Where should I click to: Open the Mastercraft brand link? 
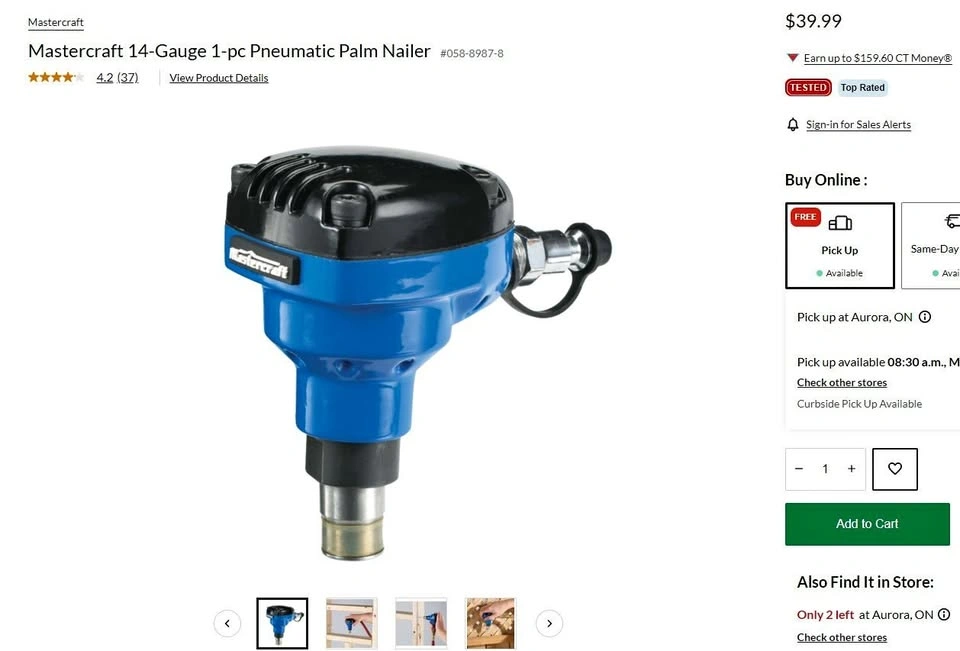click(x=56, y=23)
